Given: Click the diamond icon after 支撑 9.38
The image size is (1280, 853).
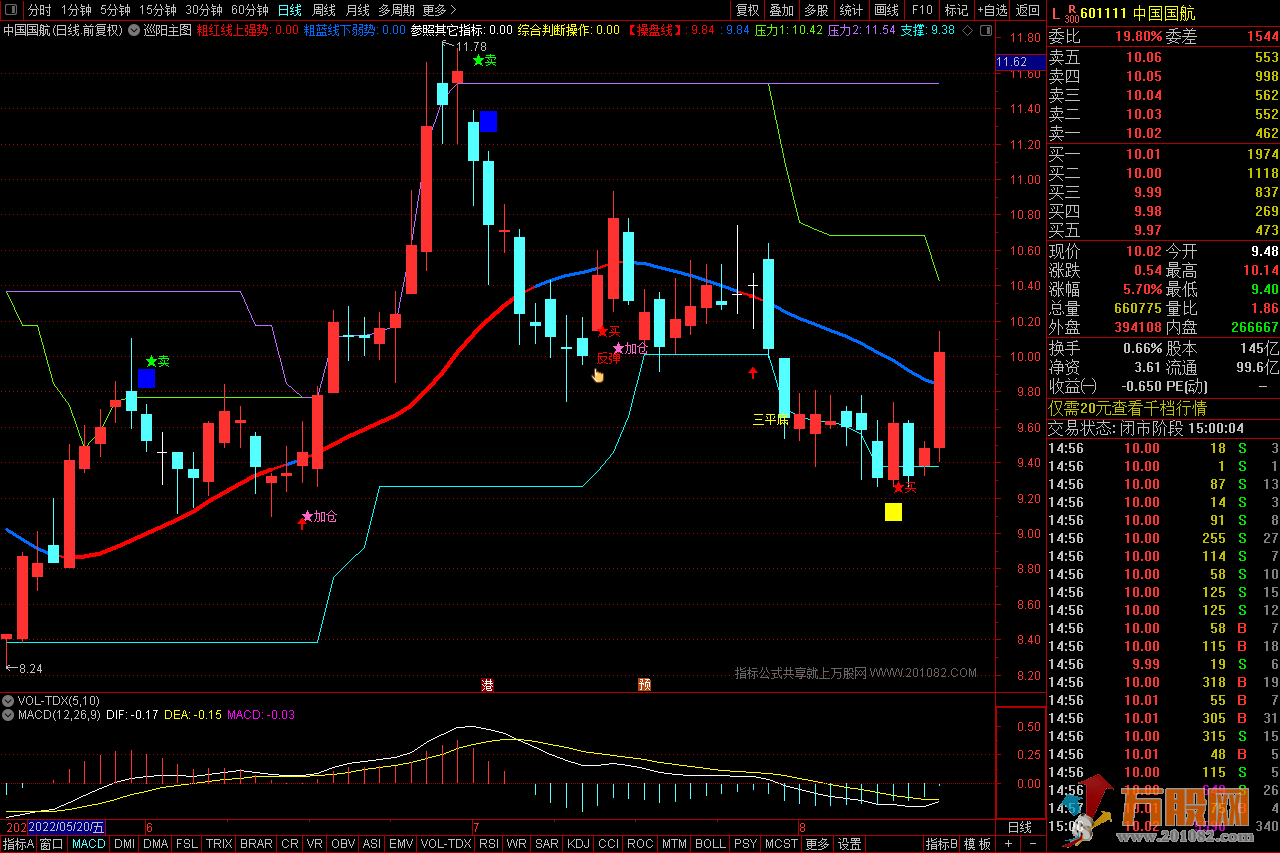Looking at the screenshot, I should click(x=967, y=30).
